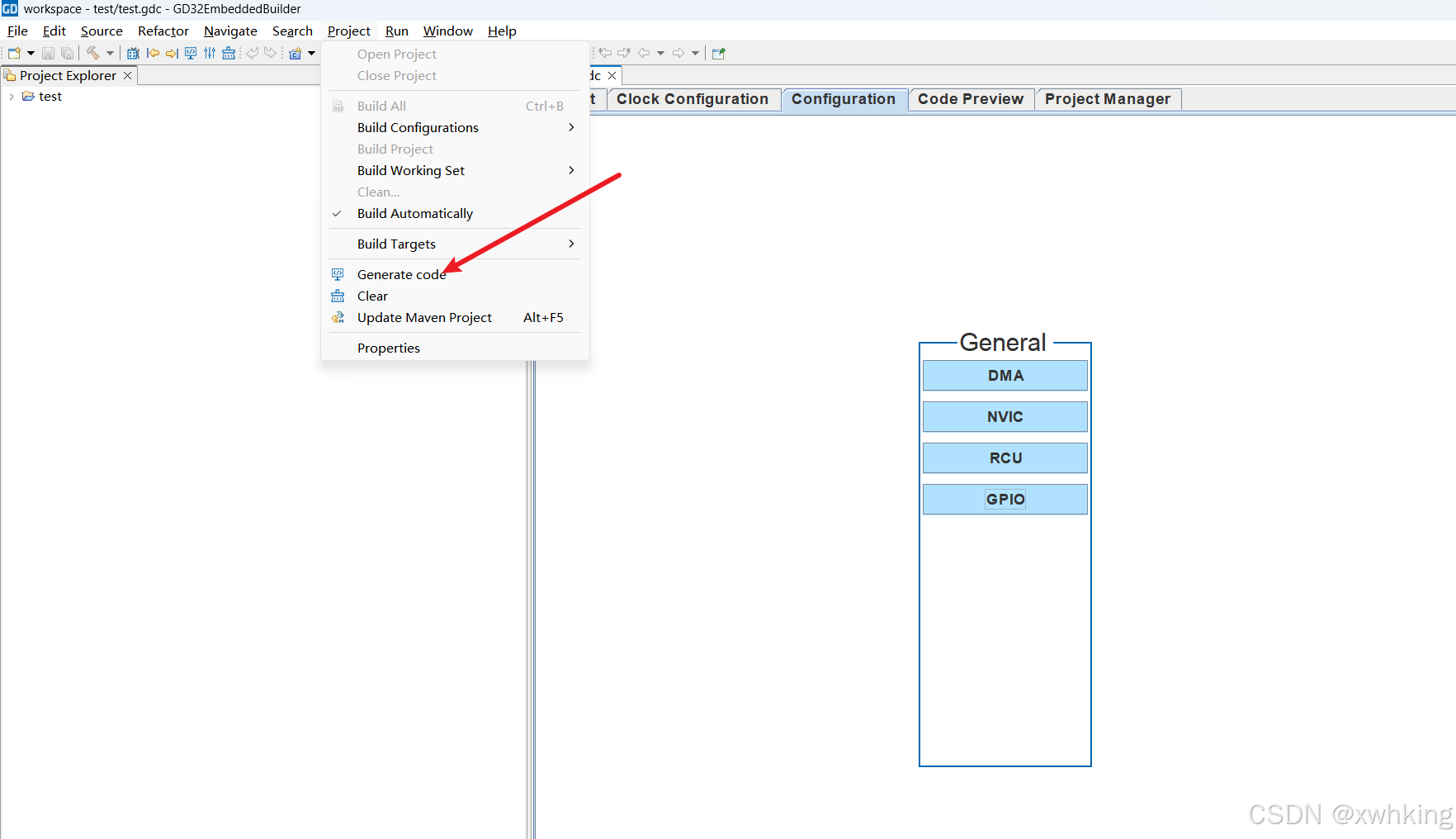Viewport: 1456px width, 839px height.
Task: Open Properties from Project menu
Action: pyautogui.click(x=455, y=348)
